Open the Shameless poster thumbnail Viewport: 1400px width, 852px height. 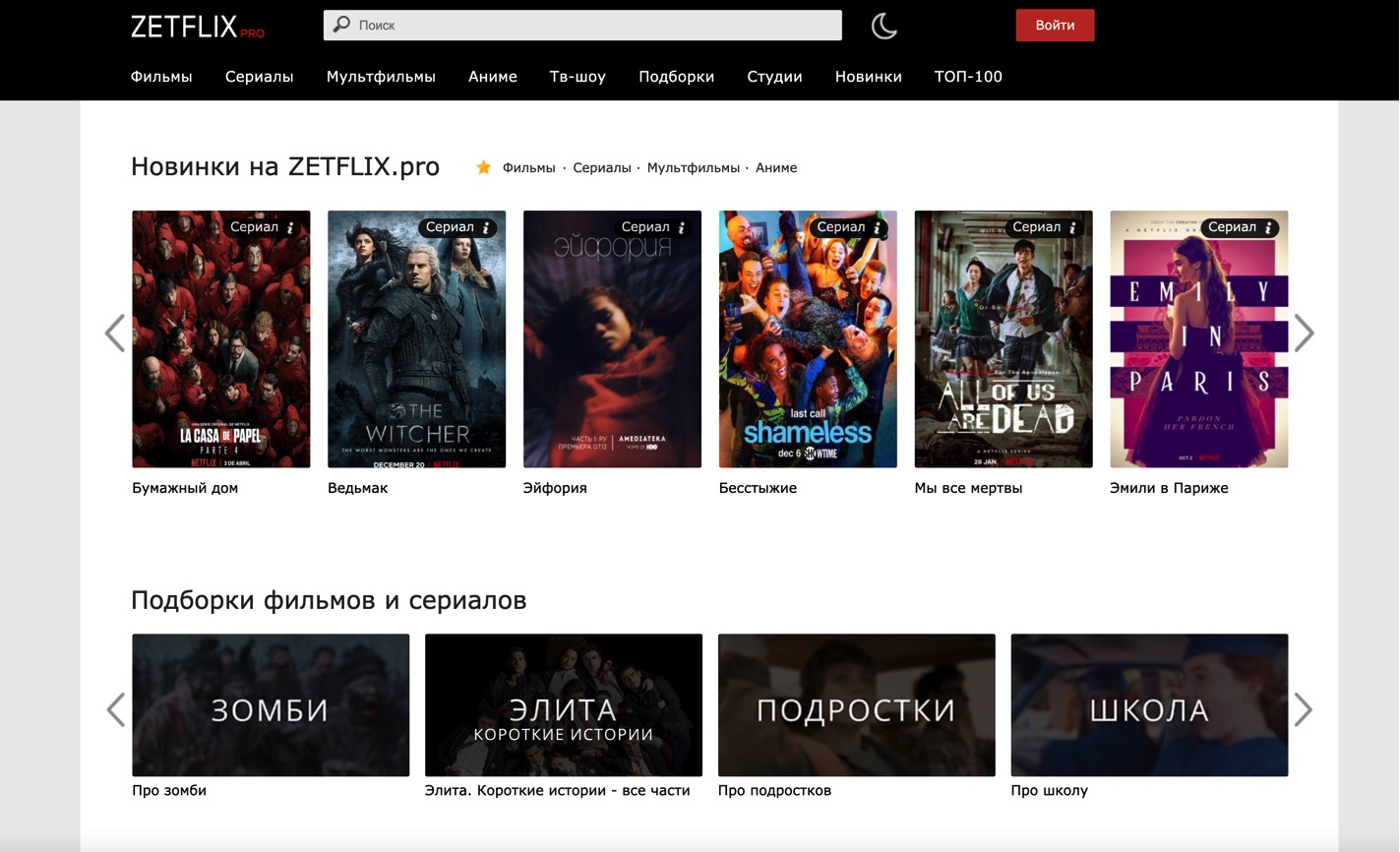click(x=808, y=339)
